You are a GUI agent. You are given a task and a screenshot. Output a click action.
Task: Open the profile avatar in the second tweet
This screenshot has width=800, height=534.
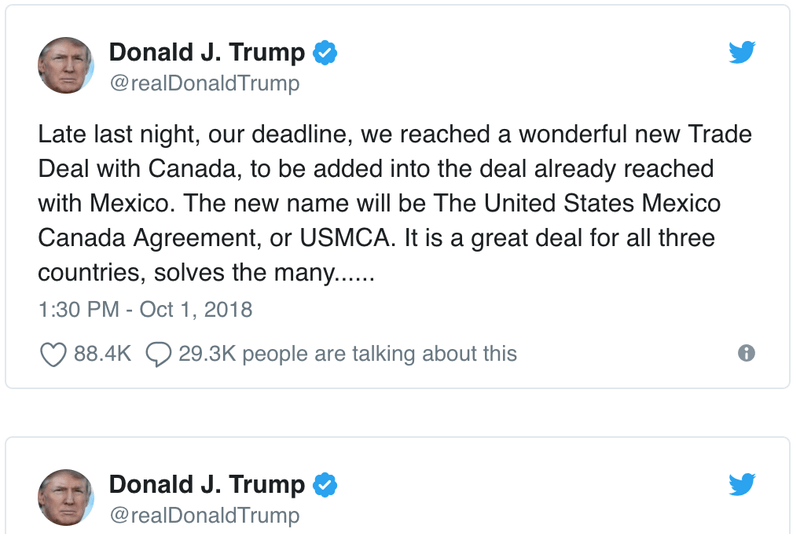tap(66, 498)
